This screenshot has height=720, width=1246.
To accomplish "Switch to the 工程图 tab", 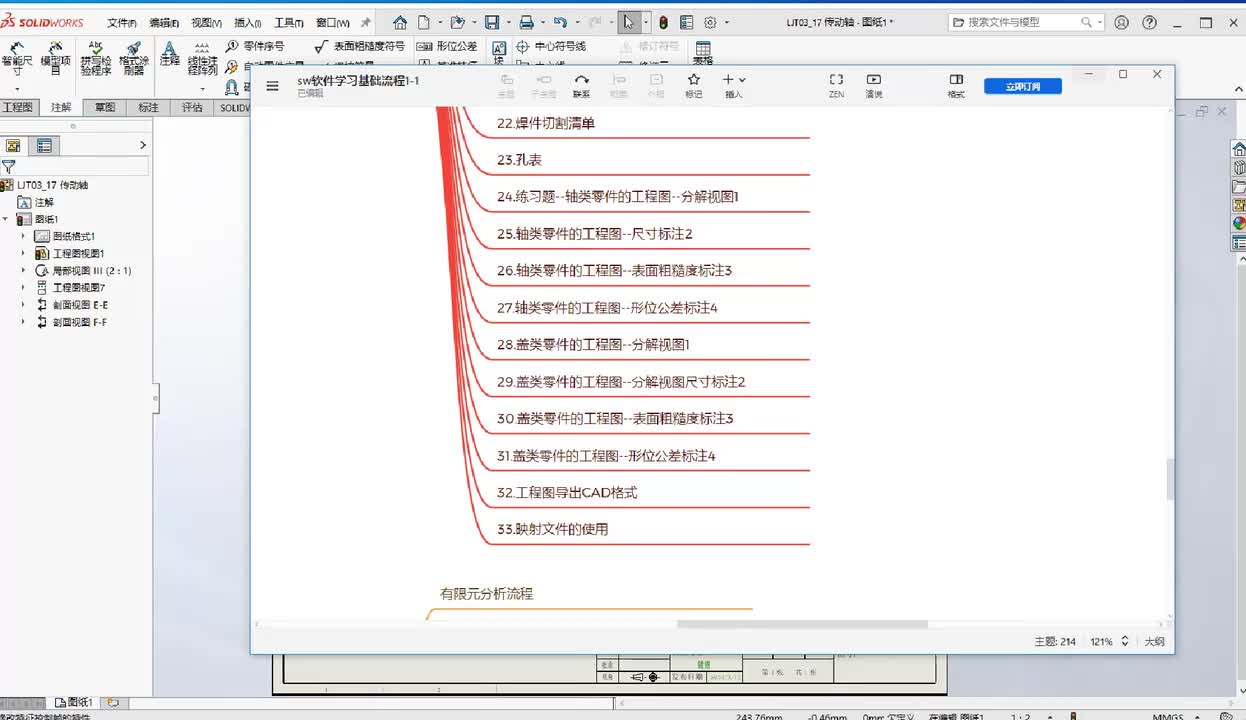I will 18,107.
